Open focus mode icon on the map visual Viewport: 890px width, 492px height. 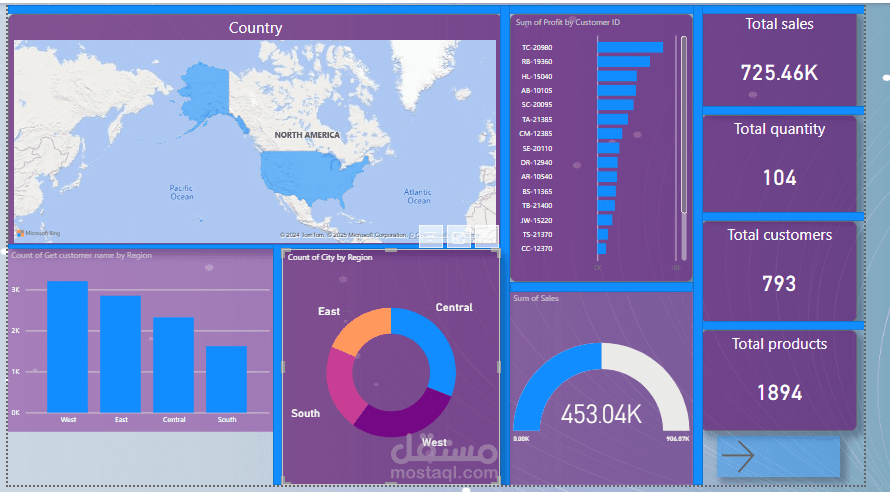point(459,237)
